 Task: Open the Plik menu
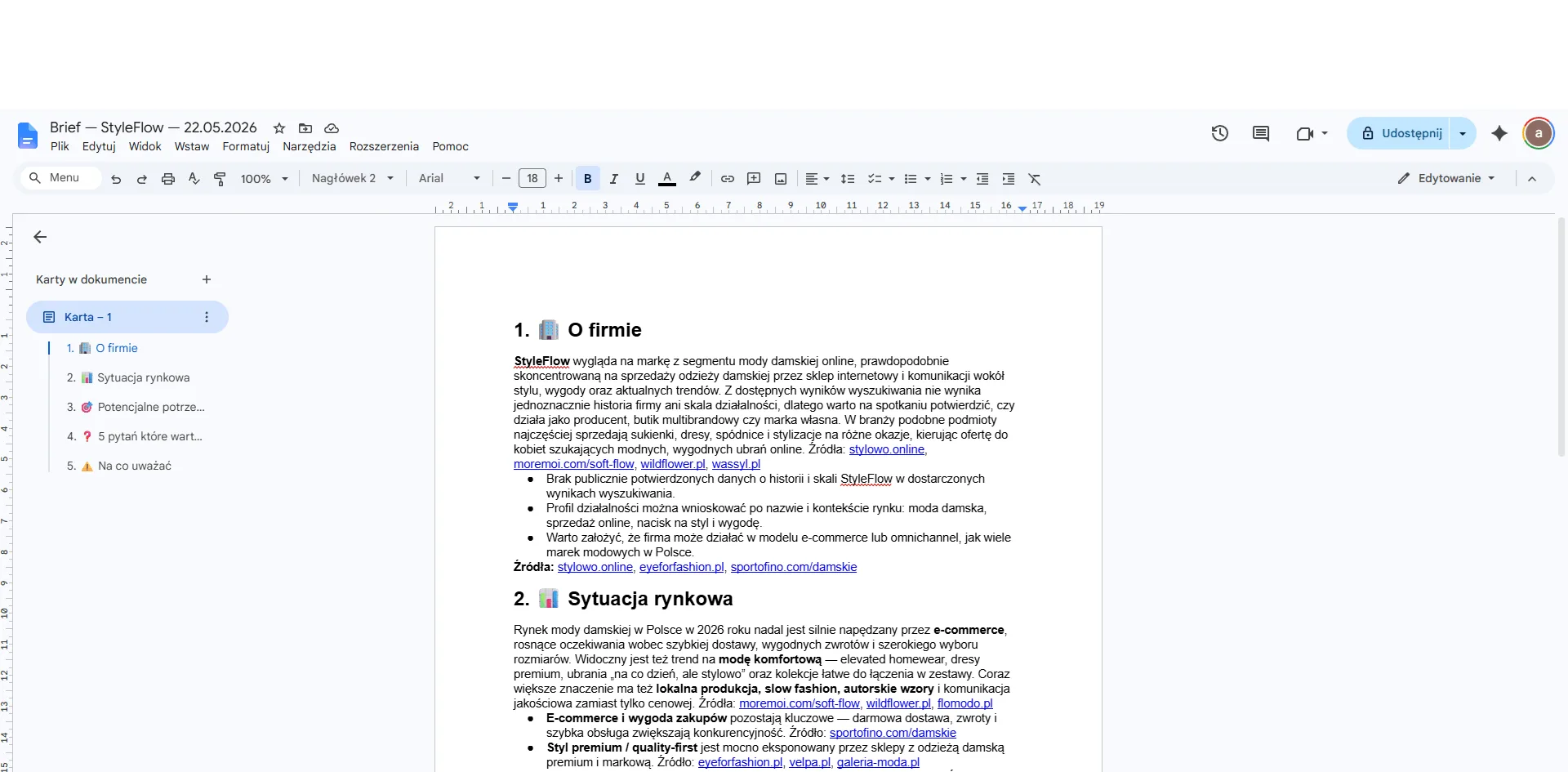click(x=60, y=147)
